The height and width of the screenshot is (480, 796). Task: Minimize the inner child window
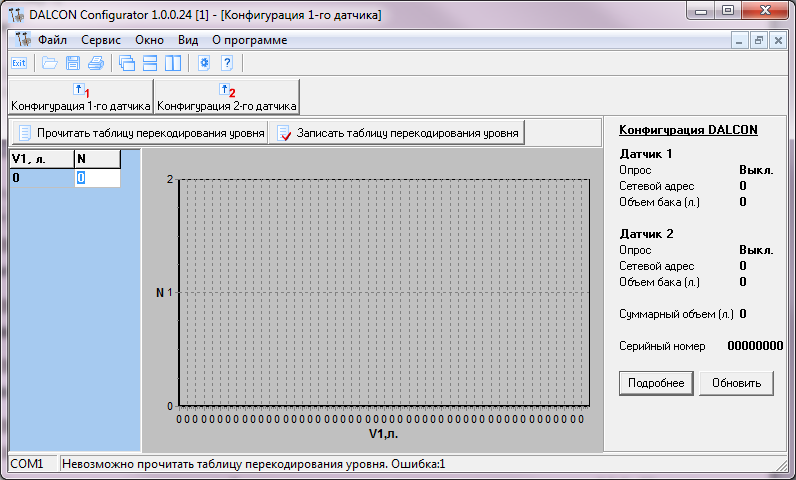tap(739, 40)
